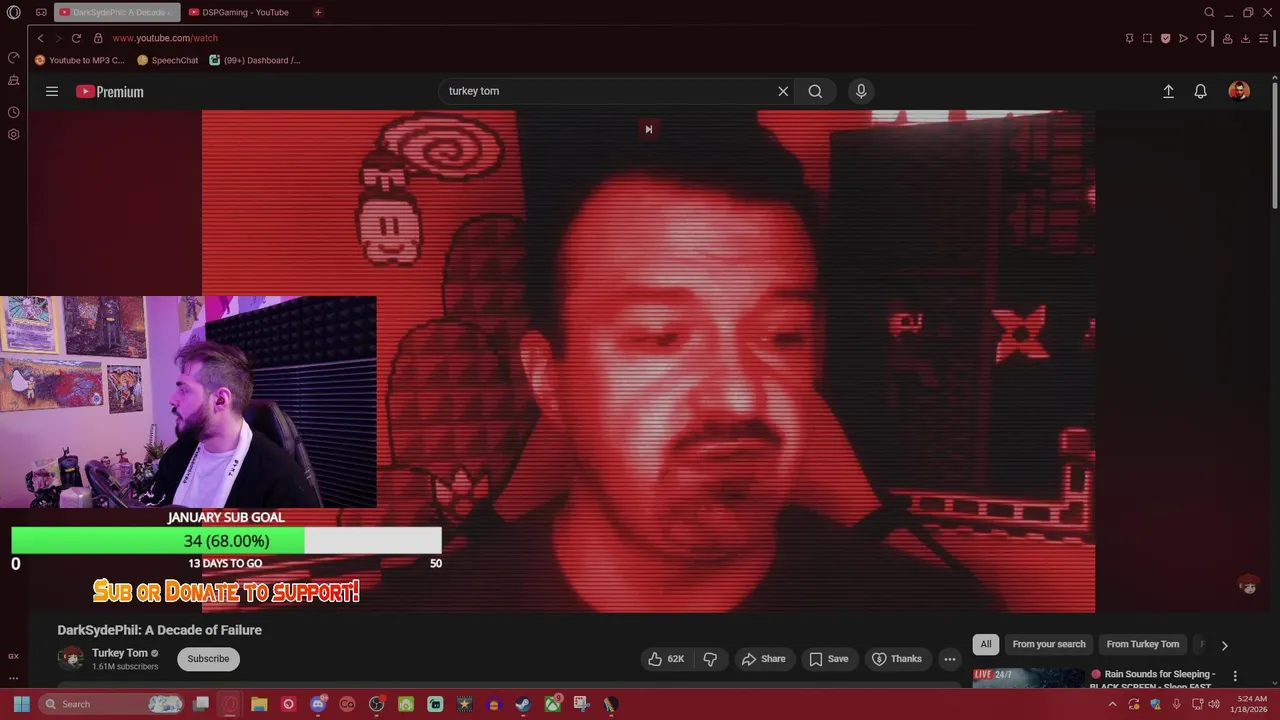The height and width of the screenshot is (720, 1280).
Task: Save the video to a playlist
Action: click(x=829, y=659)
